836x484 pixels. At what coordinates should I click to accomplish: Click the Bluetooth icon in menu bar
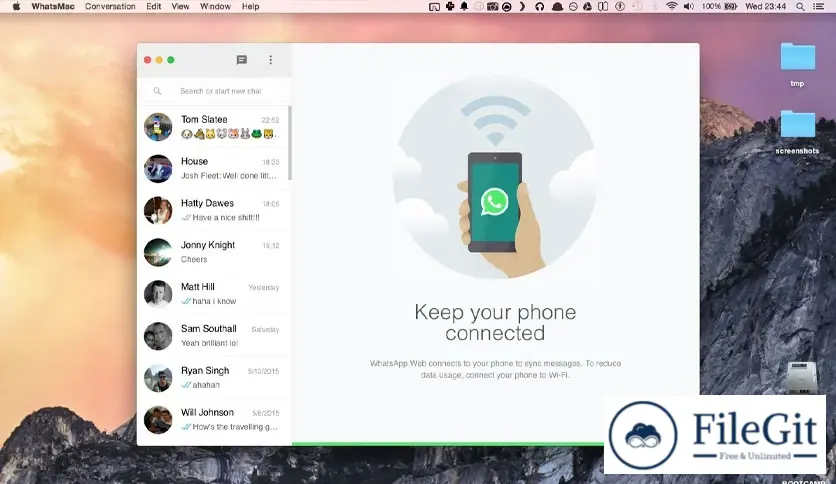point(655,6)
